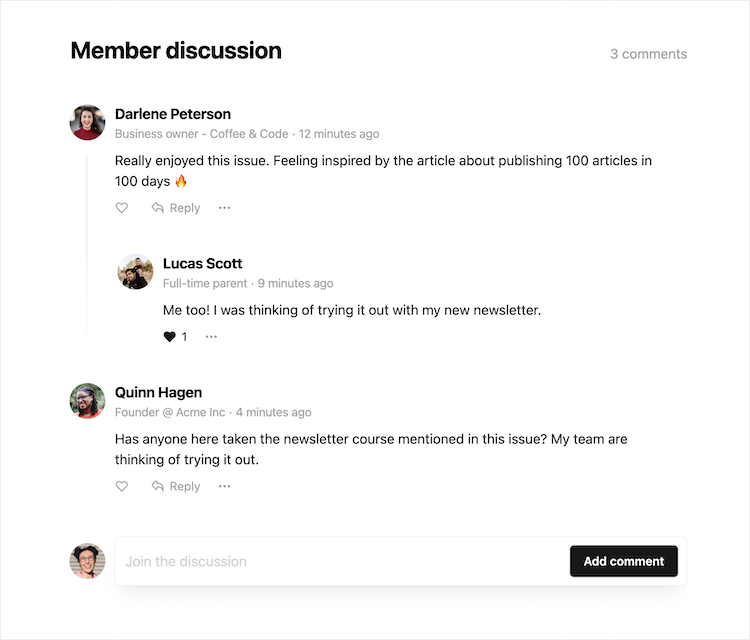Like Darlene Peterson's comment with the heart icon

click(x=122, y=208)
